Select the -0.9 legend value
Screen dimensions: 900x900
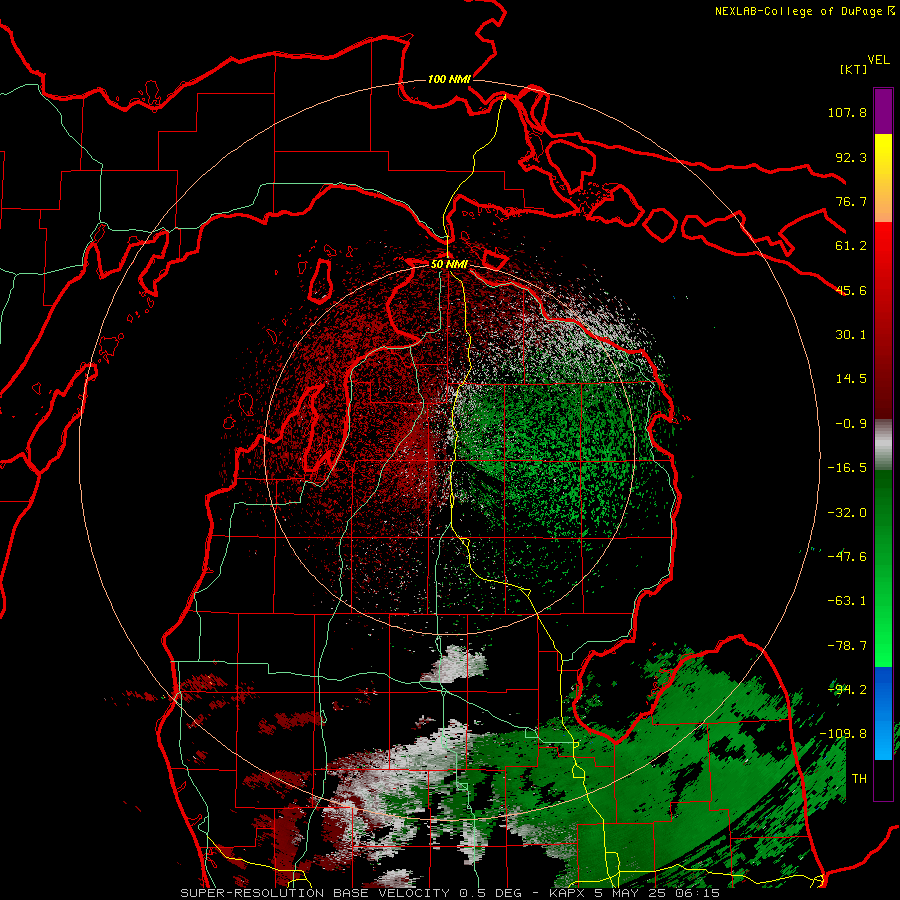851,424
